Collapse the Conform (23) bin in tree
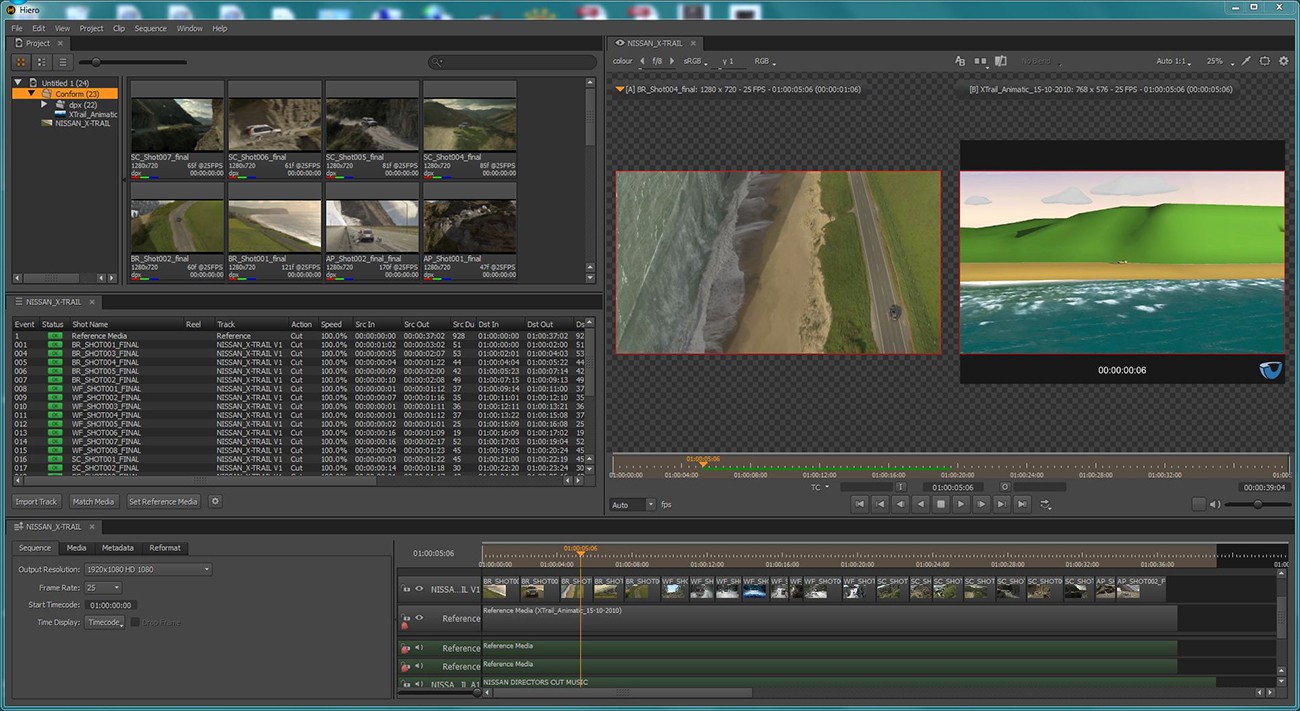1300x711 pixels. tap(31, 93)
